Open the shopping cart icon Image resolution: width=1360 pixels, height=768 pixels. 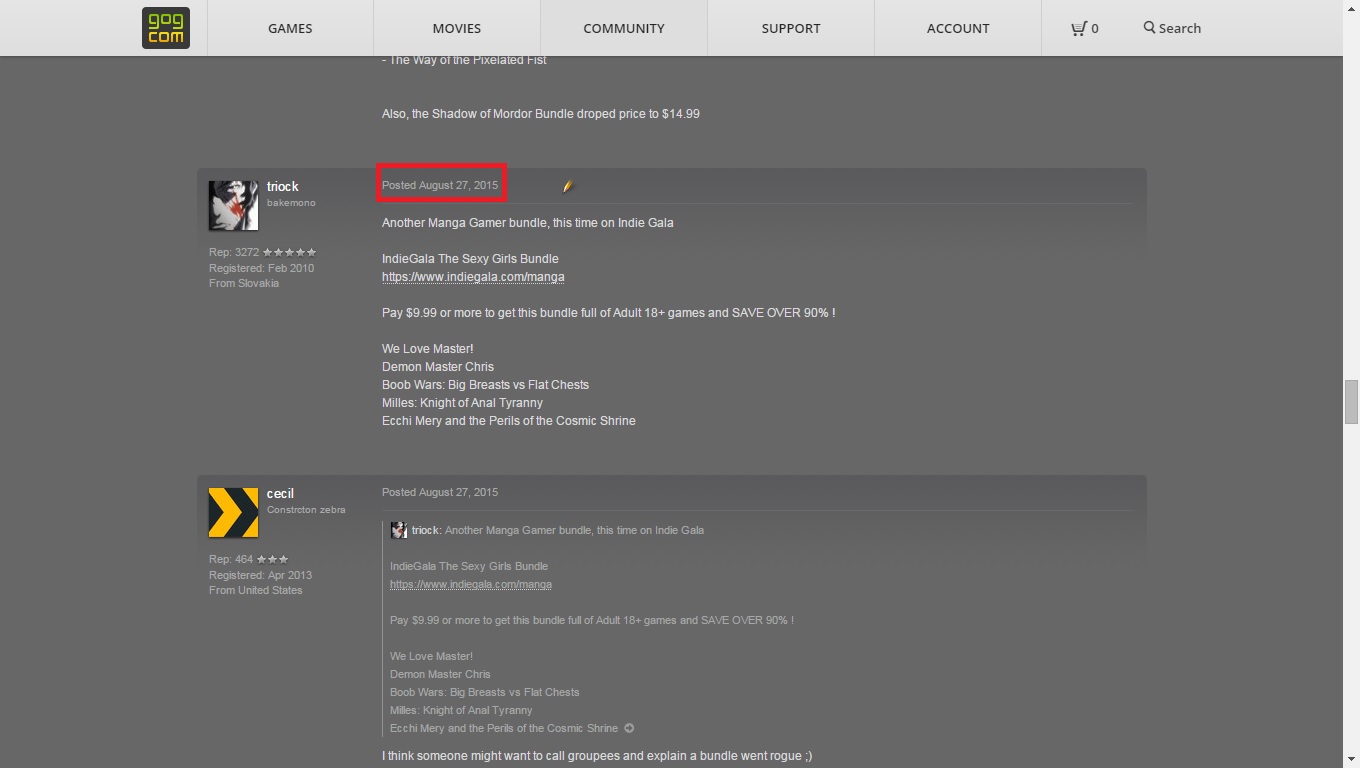pos(1078,28)
